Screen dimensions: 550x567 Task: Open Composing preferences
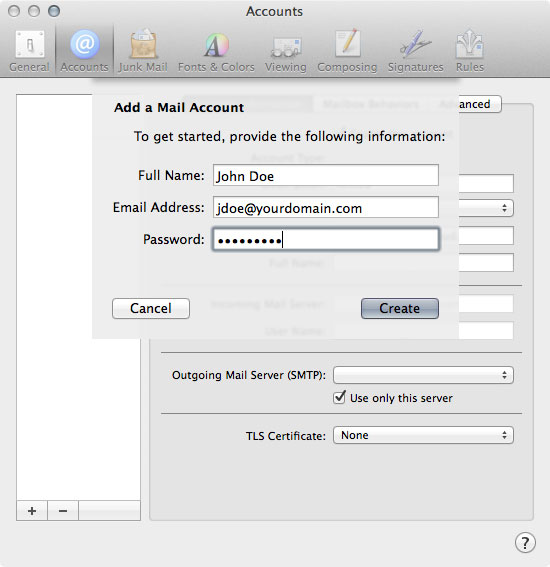347,51
